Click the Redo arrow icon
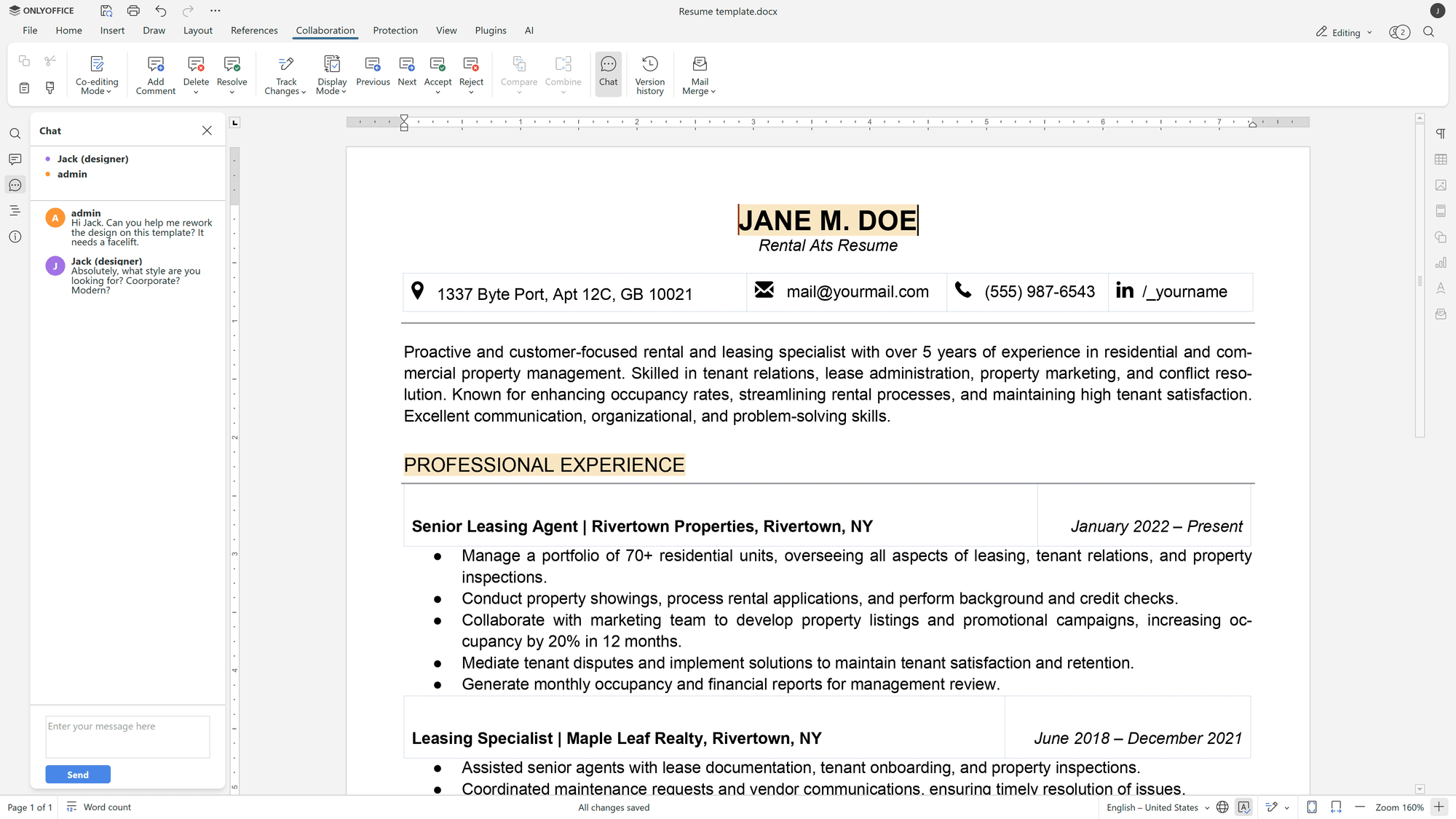Image resolution: width=1456 pixels, height=819 pixels. 188,11
